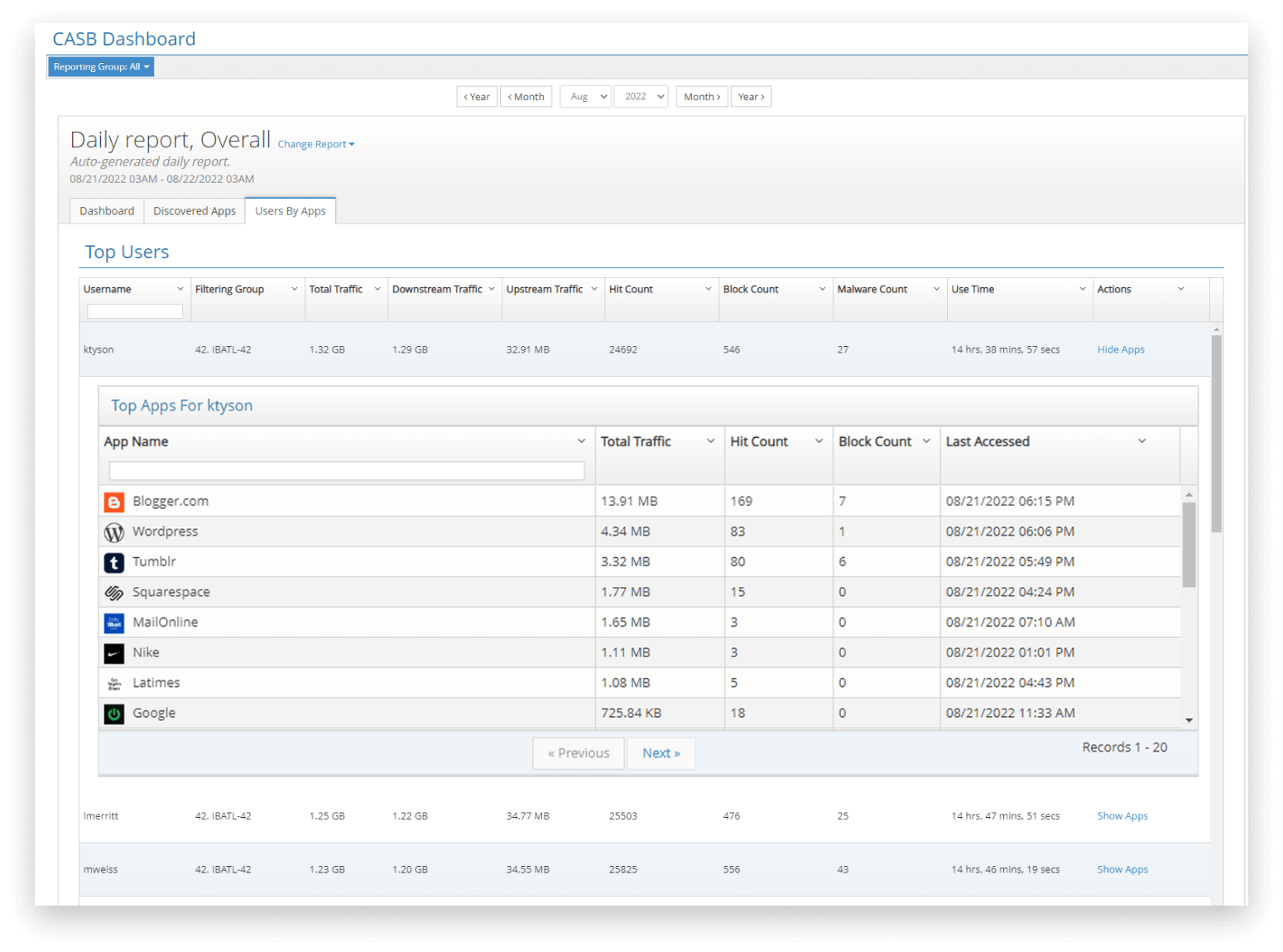Screen dimensions: 1283x952
Task: Click Show Apps for mweiss
Action: [1122, 870]
